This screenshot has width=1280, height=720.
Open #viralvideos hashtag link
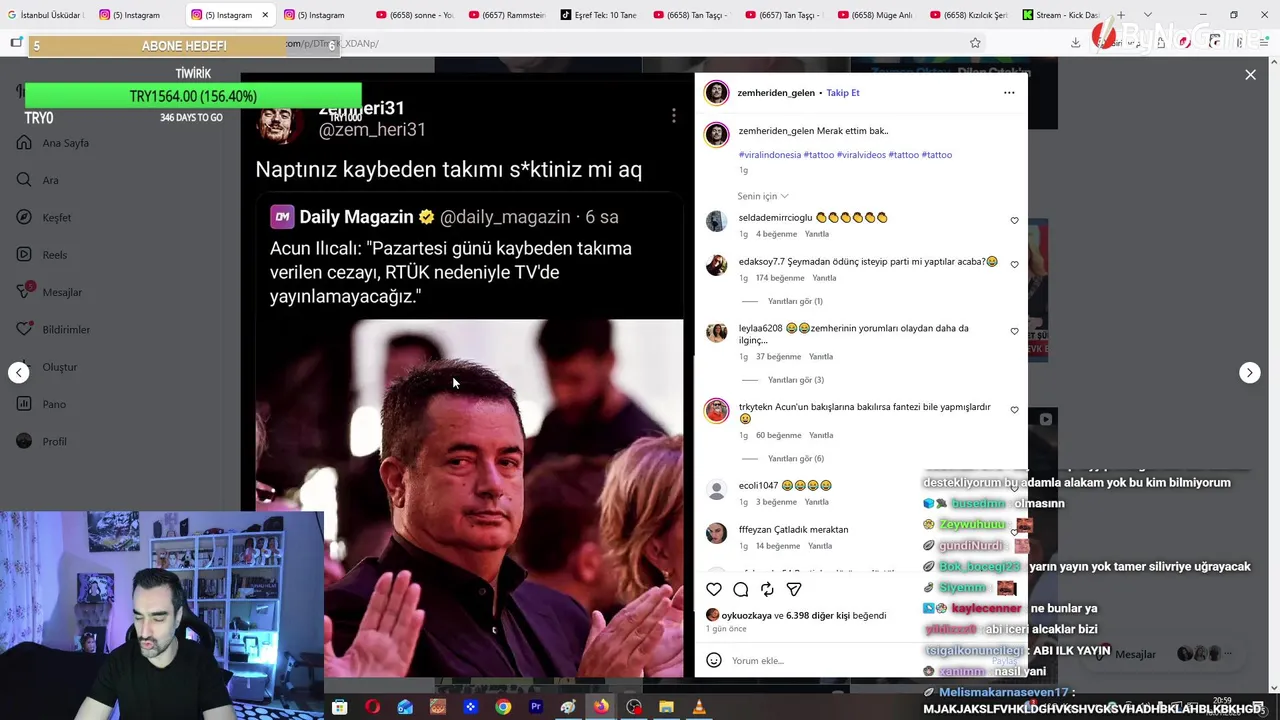pos(861,155)
